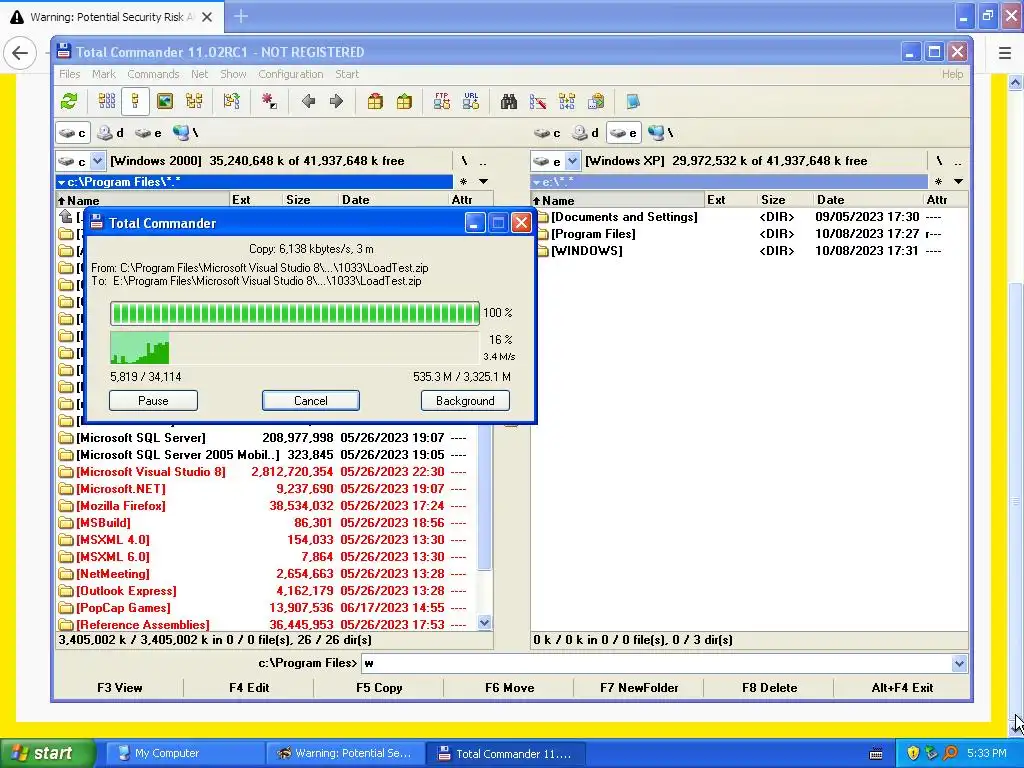This screenshot has width=1024, height=768.
Task: Show the directory tree view icon
Action: [194, 101]
